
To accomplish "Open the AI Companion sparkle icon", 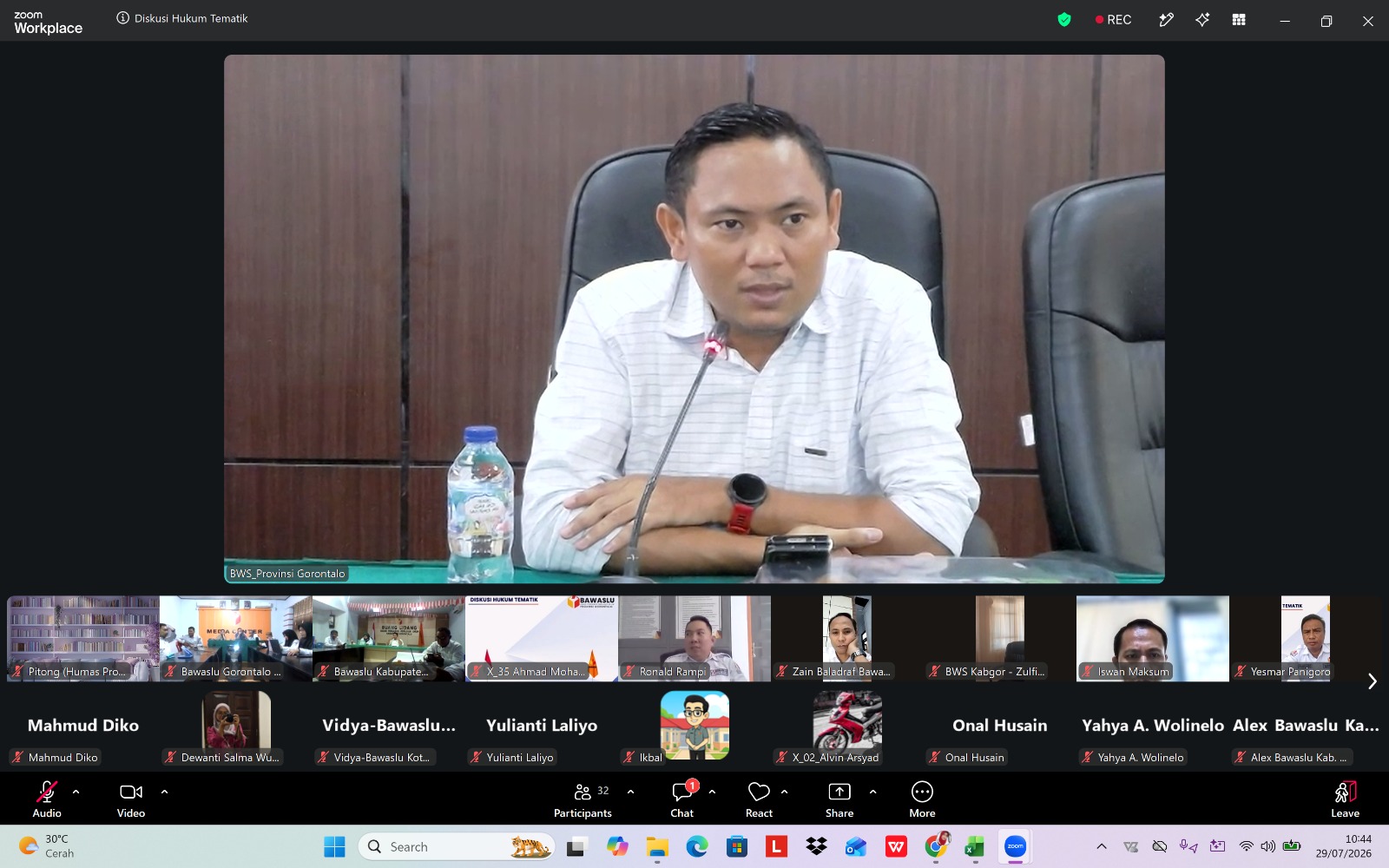I will (1202, 19).
